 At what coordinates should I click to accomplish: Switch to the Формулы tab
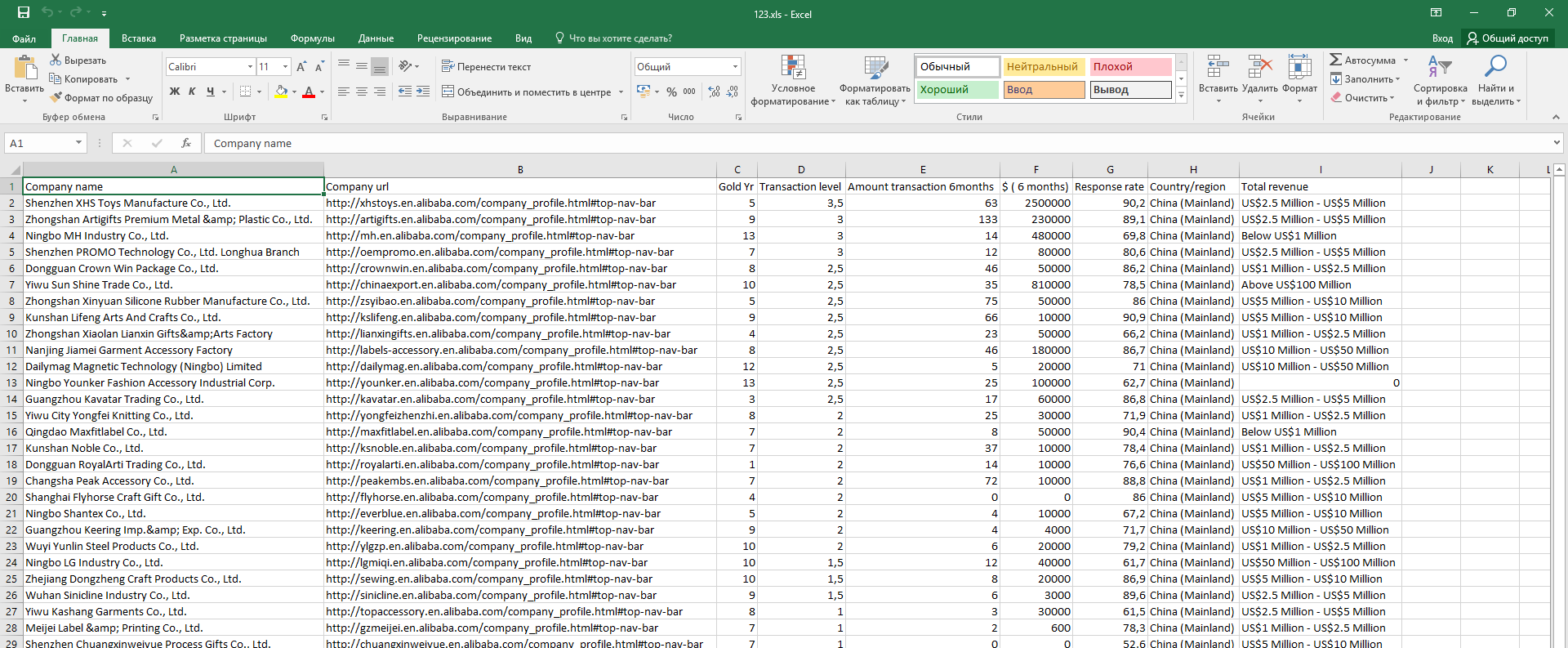(x=313, y=38)
